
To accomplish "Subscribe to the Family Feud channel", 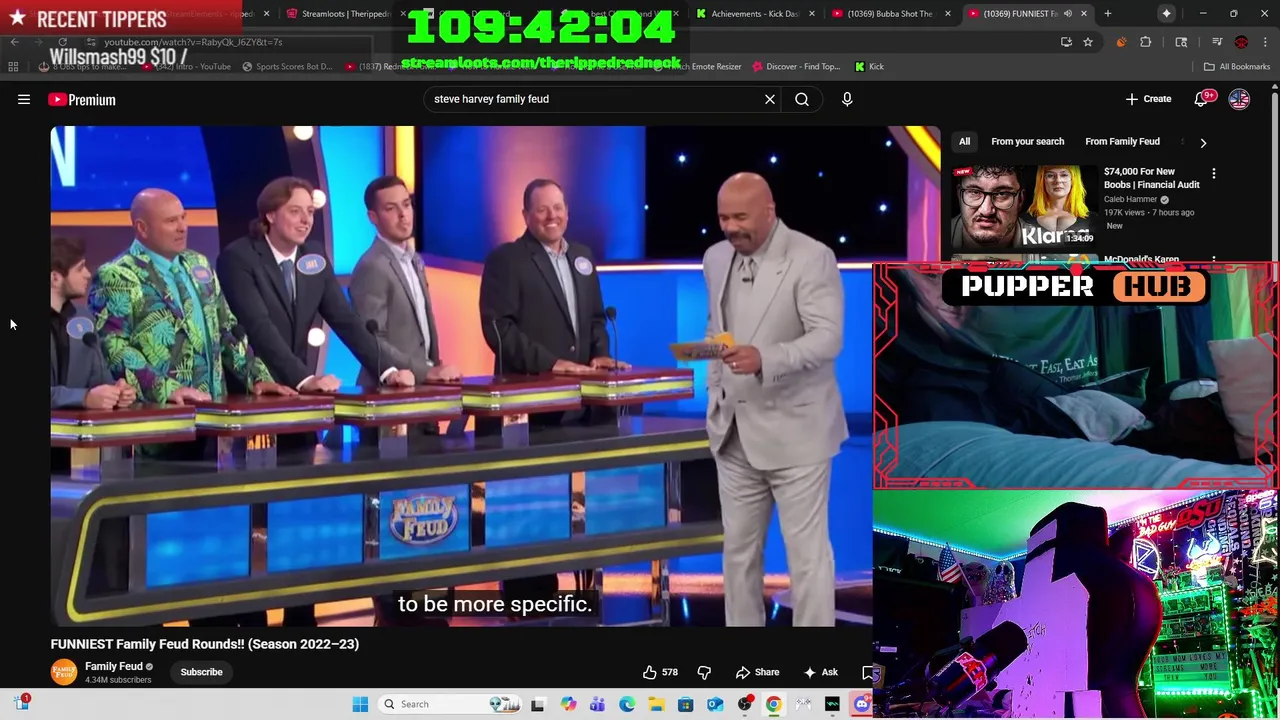I will coord(201,672).
